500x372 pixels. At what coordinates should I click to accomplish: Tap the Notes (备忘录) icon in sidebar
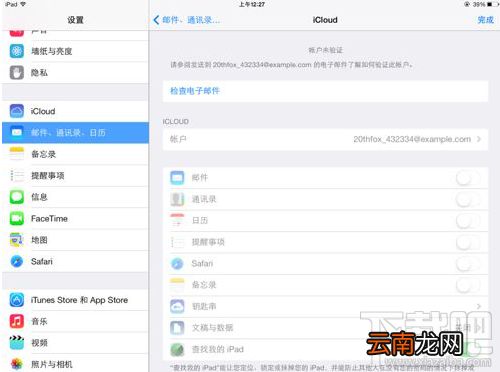pos(17,154)
